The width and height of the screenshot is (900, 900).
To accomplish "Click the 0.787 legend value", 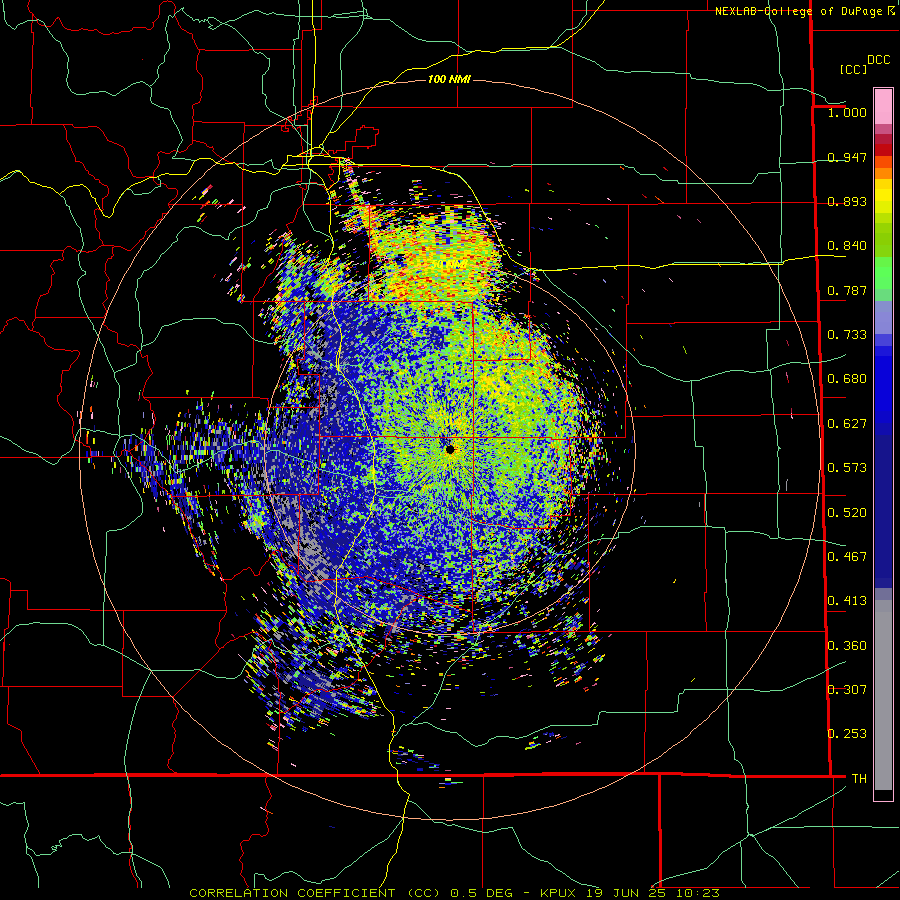I will pos(847,290).
